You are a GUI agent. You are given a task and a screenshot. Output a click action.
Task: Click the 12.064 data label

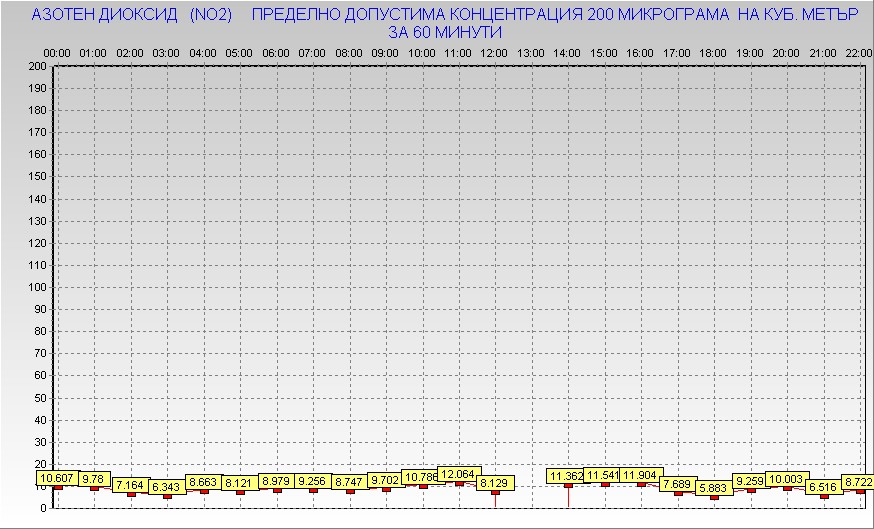[459, 474]
